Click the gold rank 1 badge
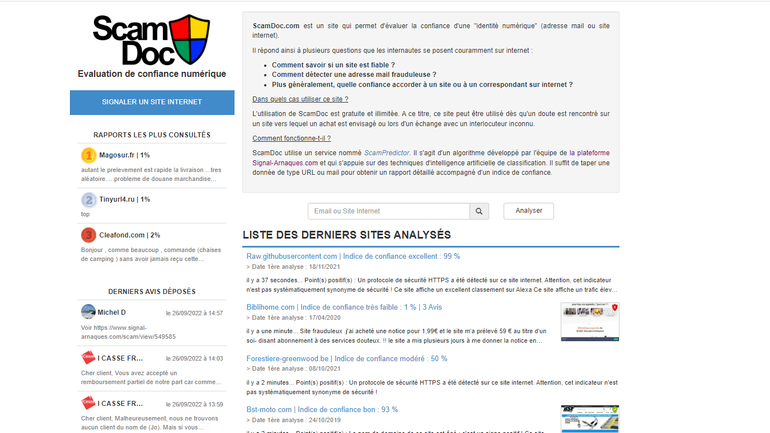The image size is (770, 433). point(88,155)
